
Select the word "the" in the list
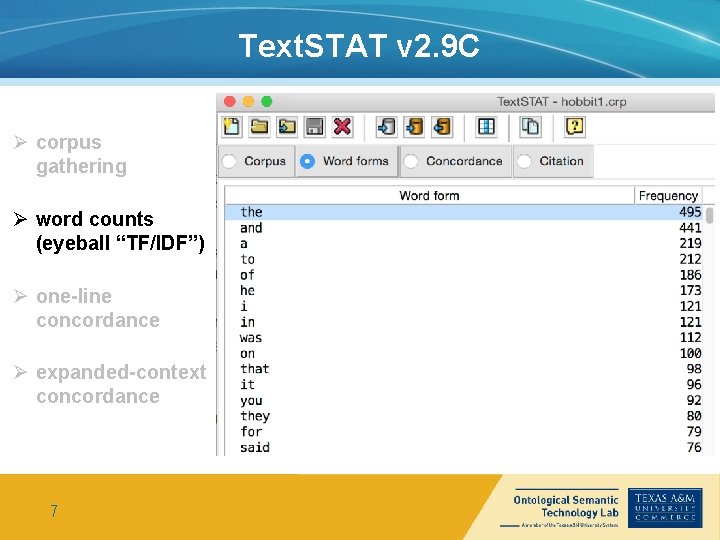pos(251,212)
